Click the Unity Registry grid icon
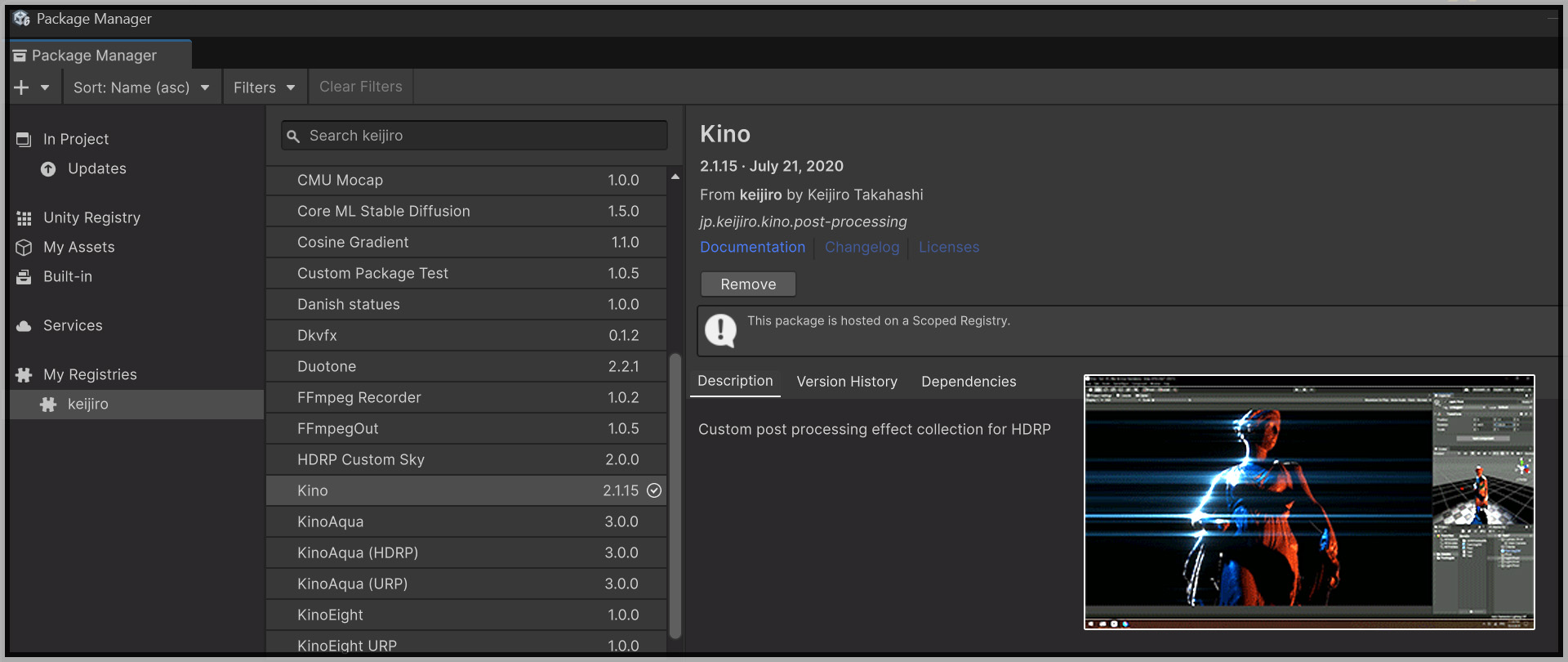The width and height of the screenshot is (1568, 662). tap(24, 218)
